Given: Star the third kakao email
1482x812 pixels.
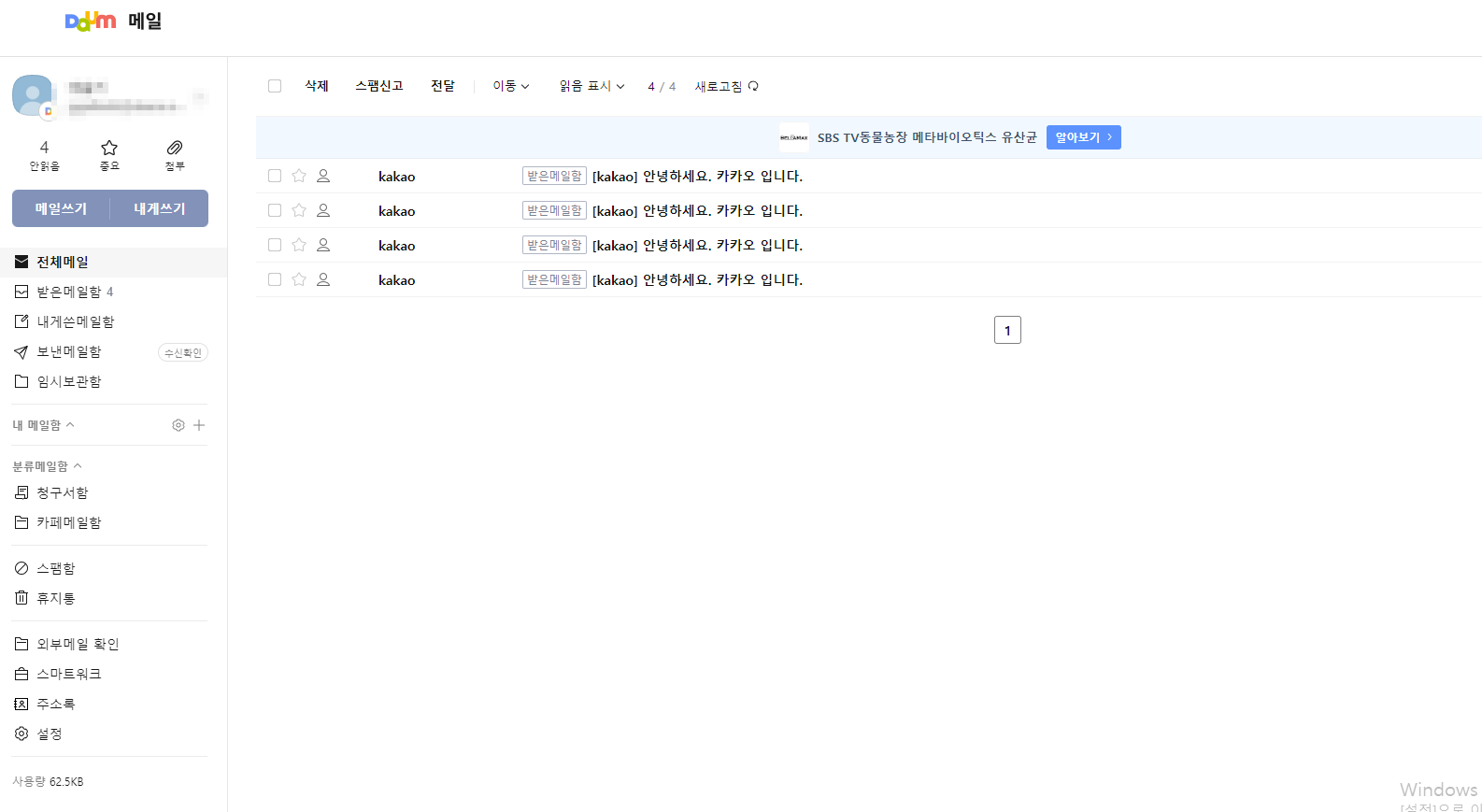Looking at the screenshot, I should [299, 245].
